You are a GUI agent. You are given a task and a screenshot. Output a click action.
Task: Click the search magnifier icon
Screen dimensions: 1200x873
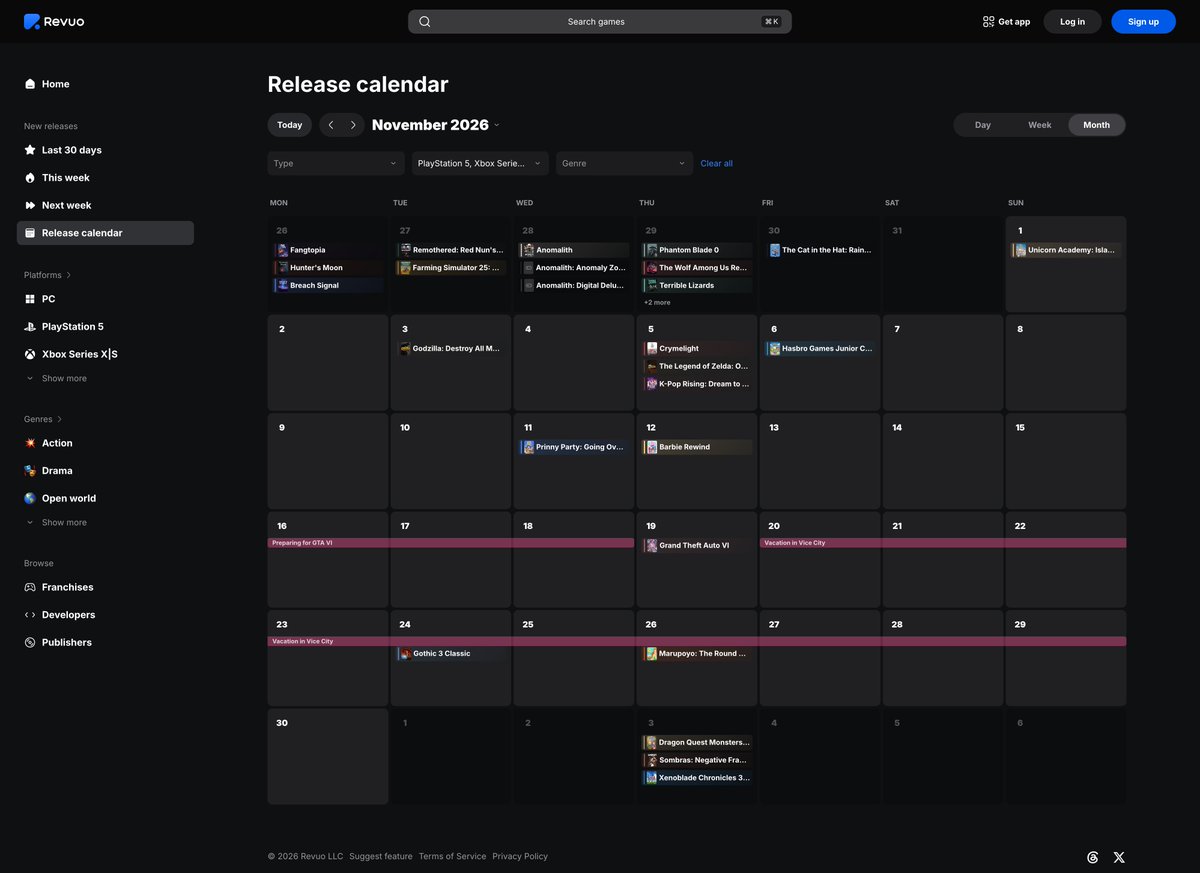pyautogui.click(x=425, y=22)
